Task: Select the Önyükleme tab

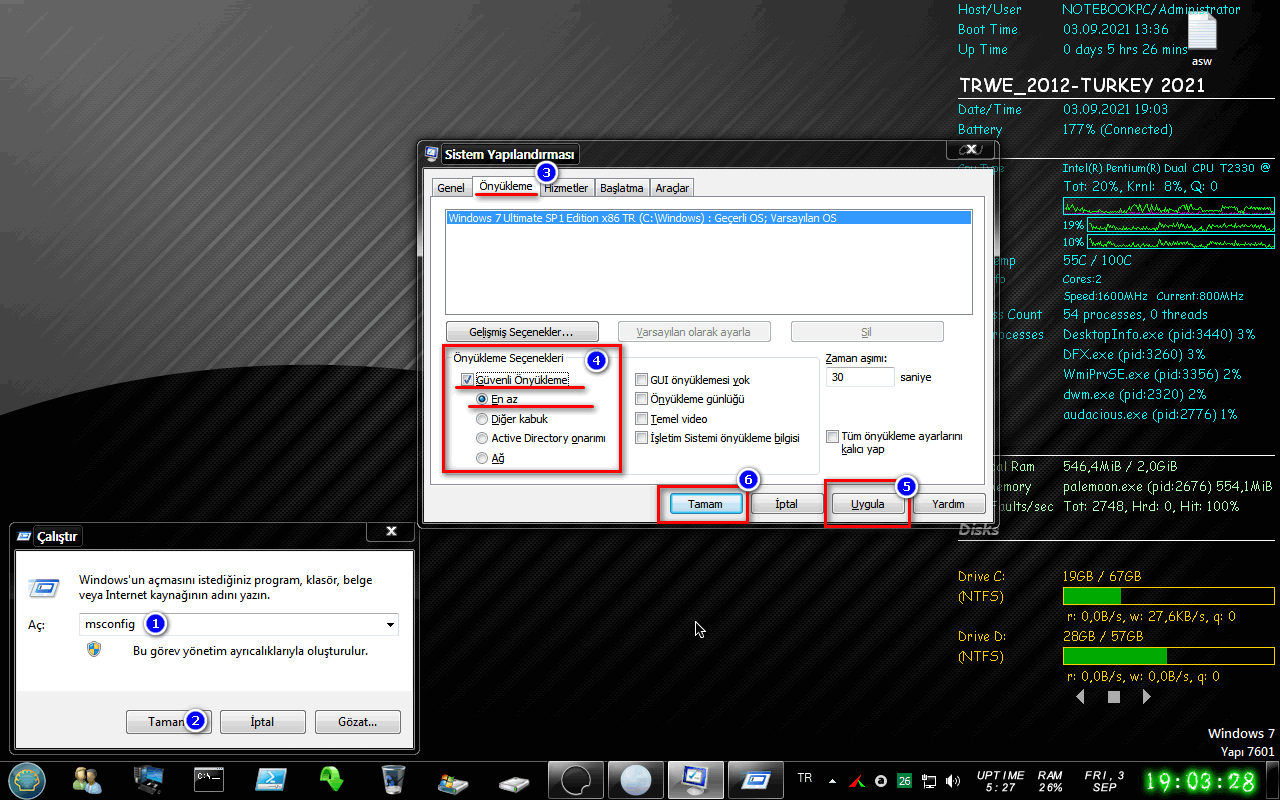Action: click(506, 186)
